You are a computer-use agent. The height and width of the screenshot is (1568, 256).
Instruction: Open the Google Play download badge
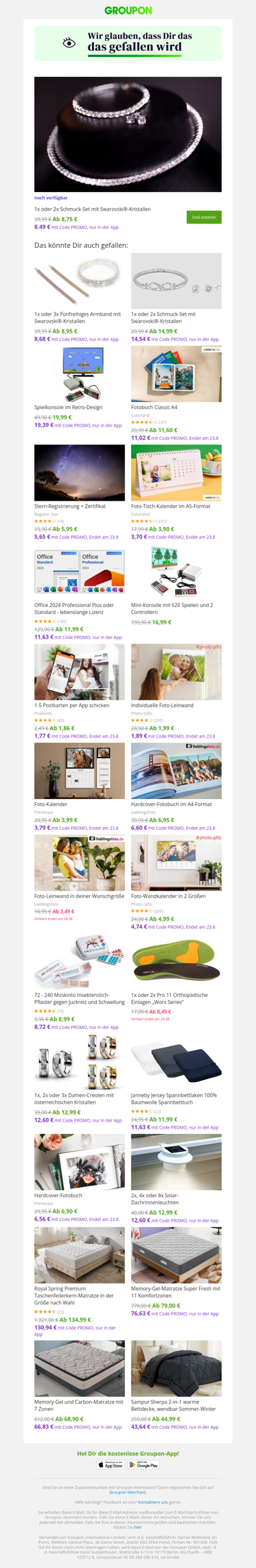[x=143, y=1464]
